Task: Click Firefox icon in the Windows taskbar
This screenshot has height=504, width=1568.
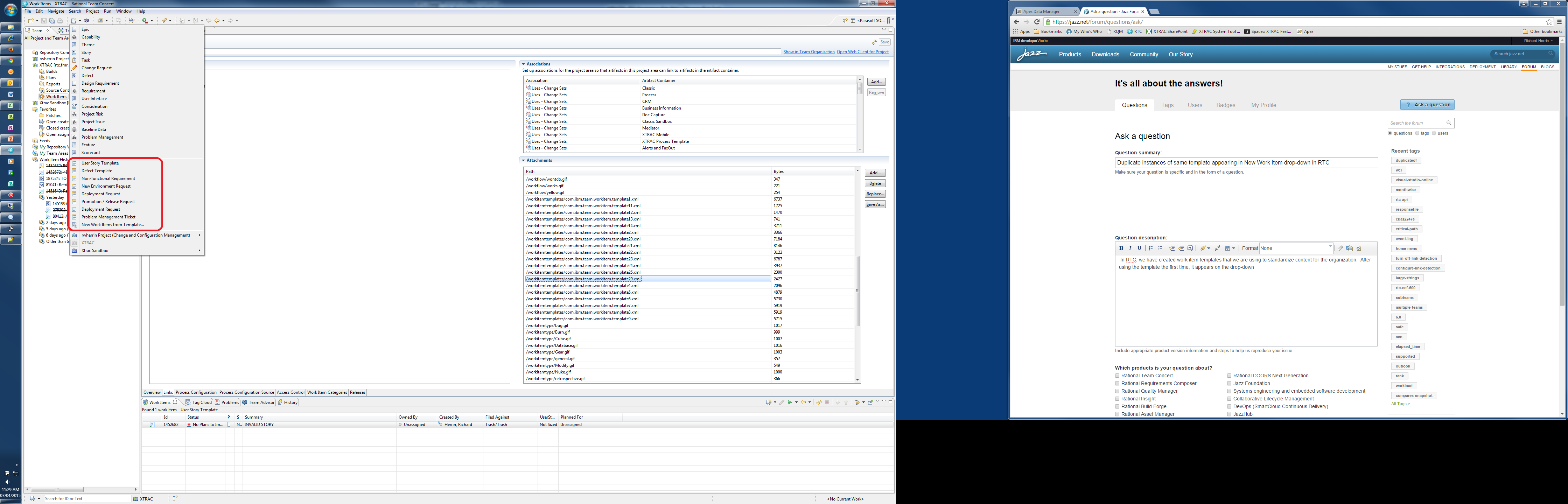Action: tap(10, 49)
